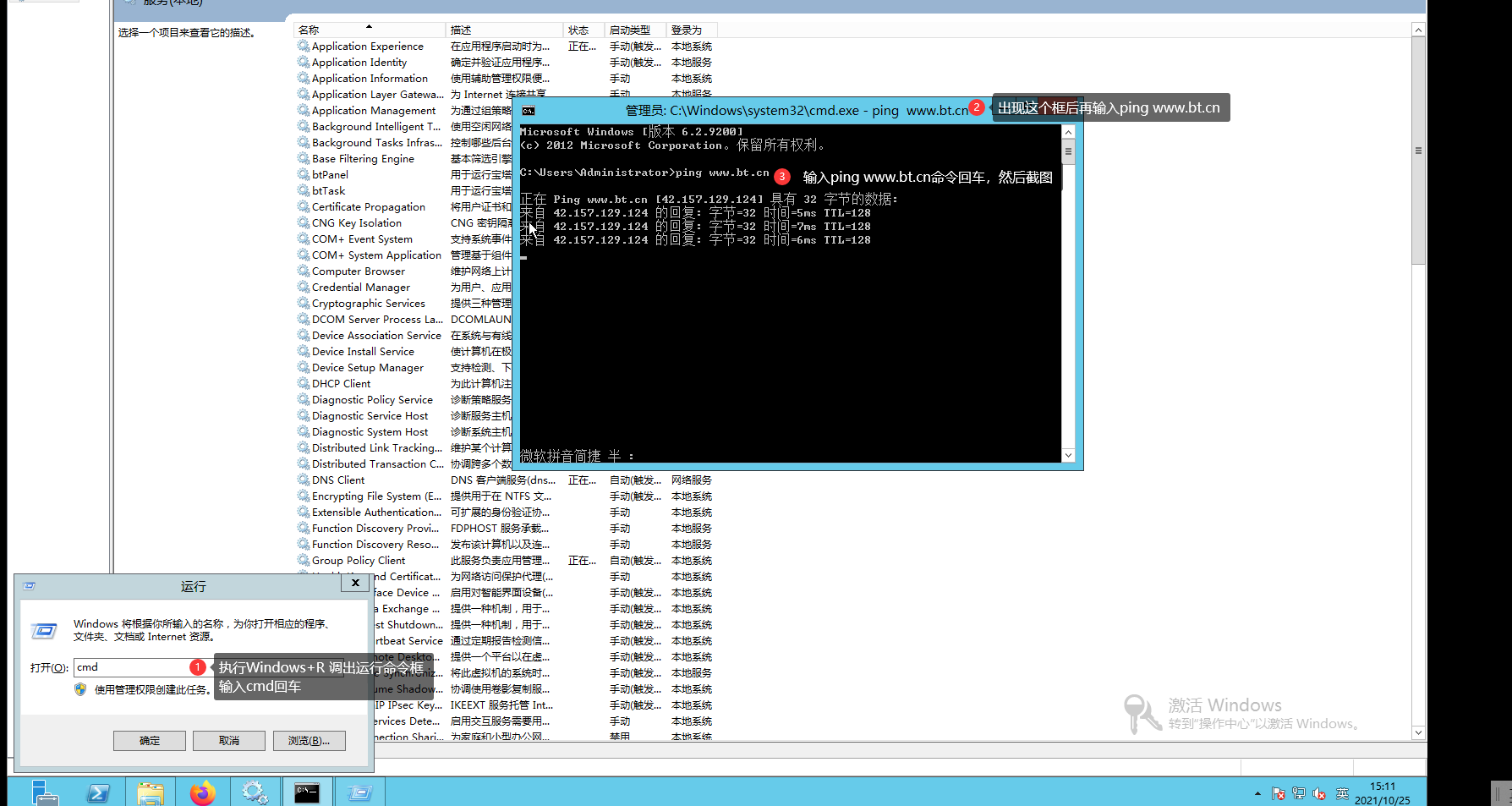Click the 取消 button in Run dialog
1512x806 pixels.
pos(229,740)
